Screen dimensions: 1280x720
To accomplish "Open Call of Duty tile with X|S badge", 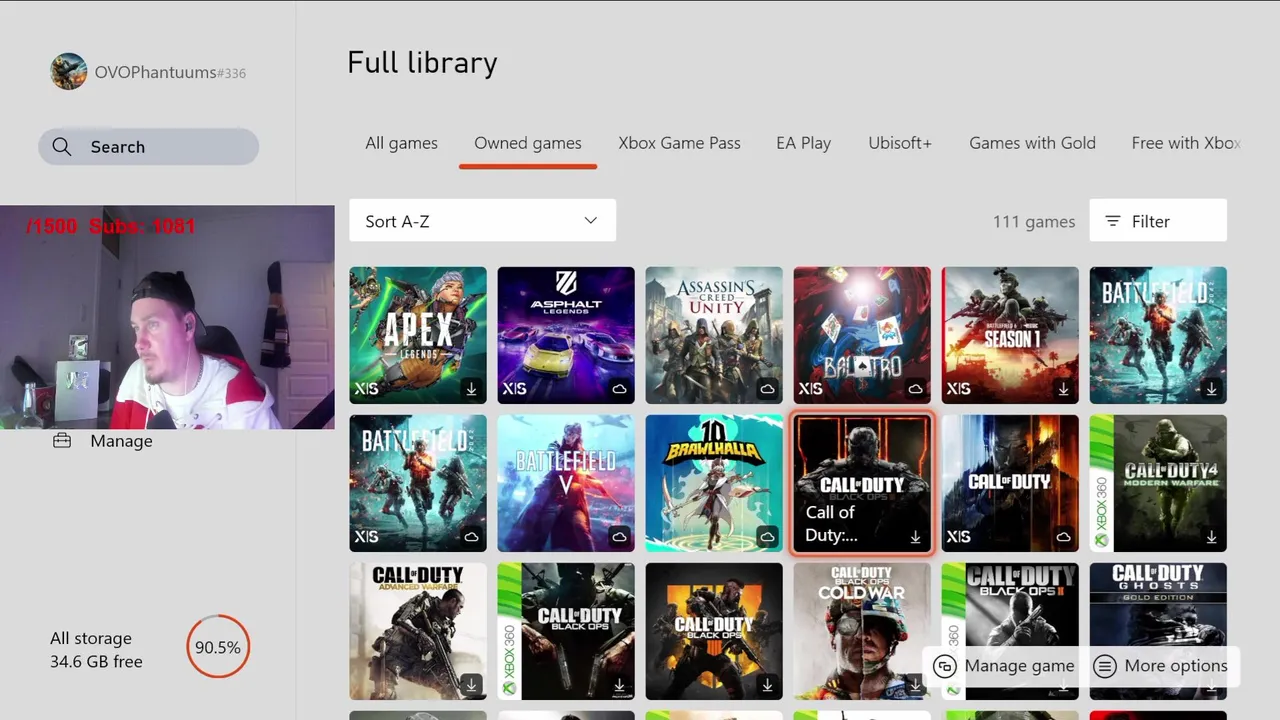I will tap(1010, 483).
